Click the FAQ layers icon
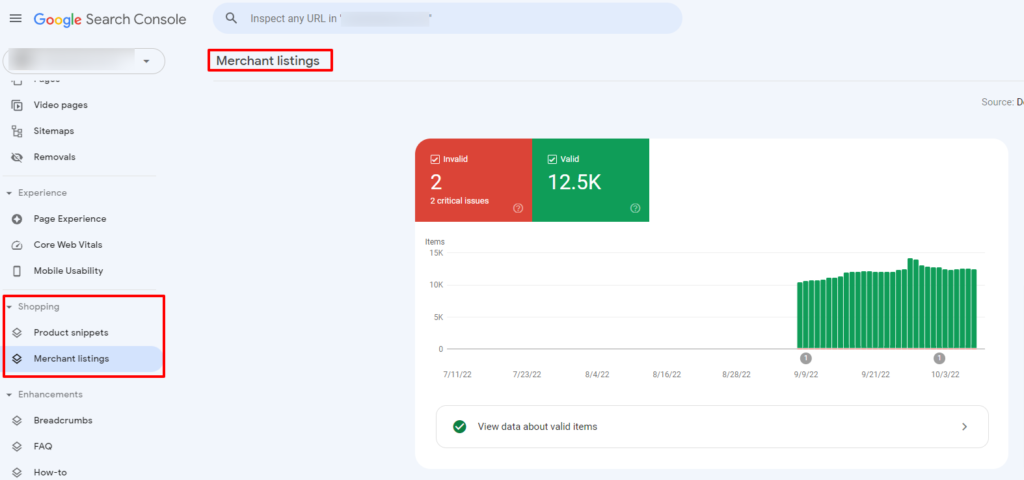 pyautogui.click(x=18, y=447)
